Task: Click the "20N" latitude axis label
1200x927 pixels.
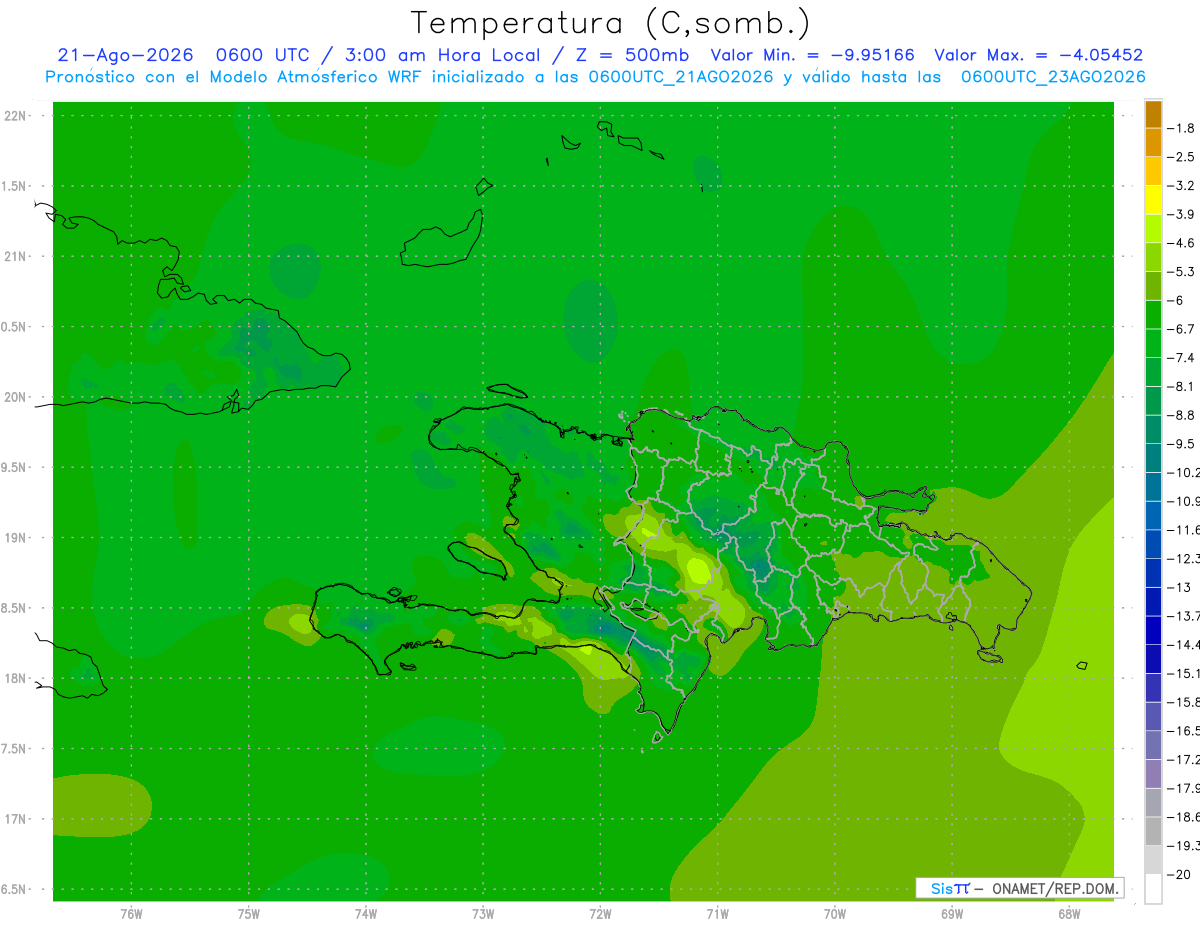Action: pyautogui.click(x=14, y=398)
